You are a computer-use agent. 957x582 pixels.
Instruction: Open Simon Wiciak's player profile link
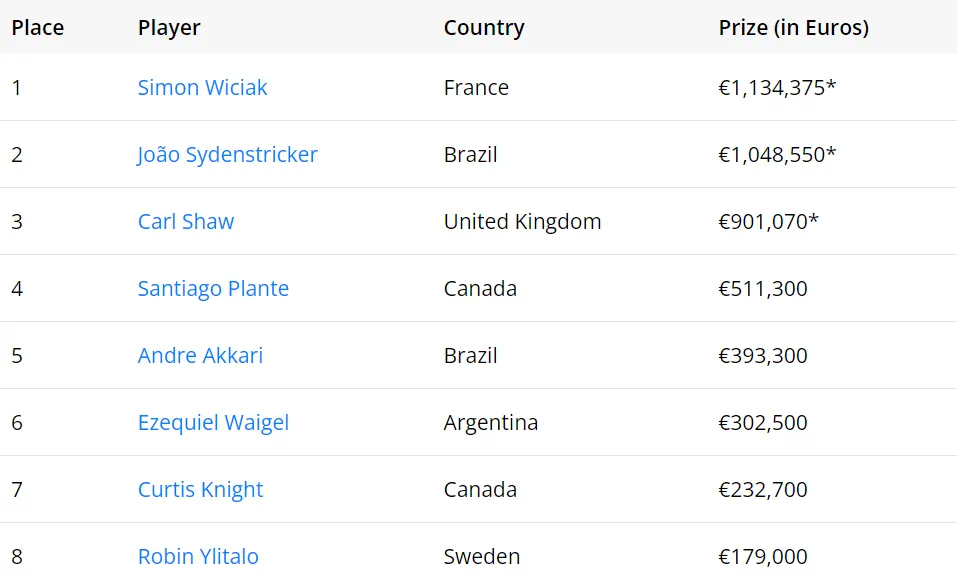202,88
